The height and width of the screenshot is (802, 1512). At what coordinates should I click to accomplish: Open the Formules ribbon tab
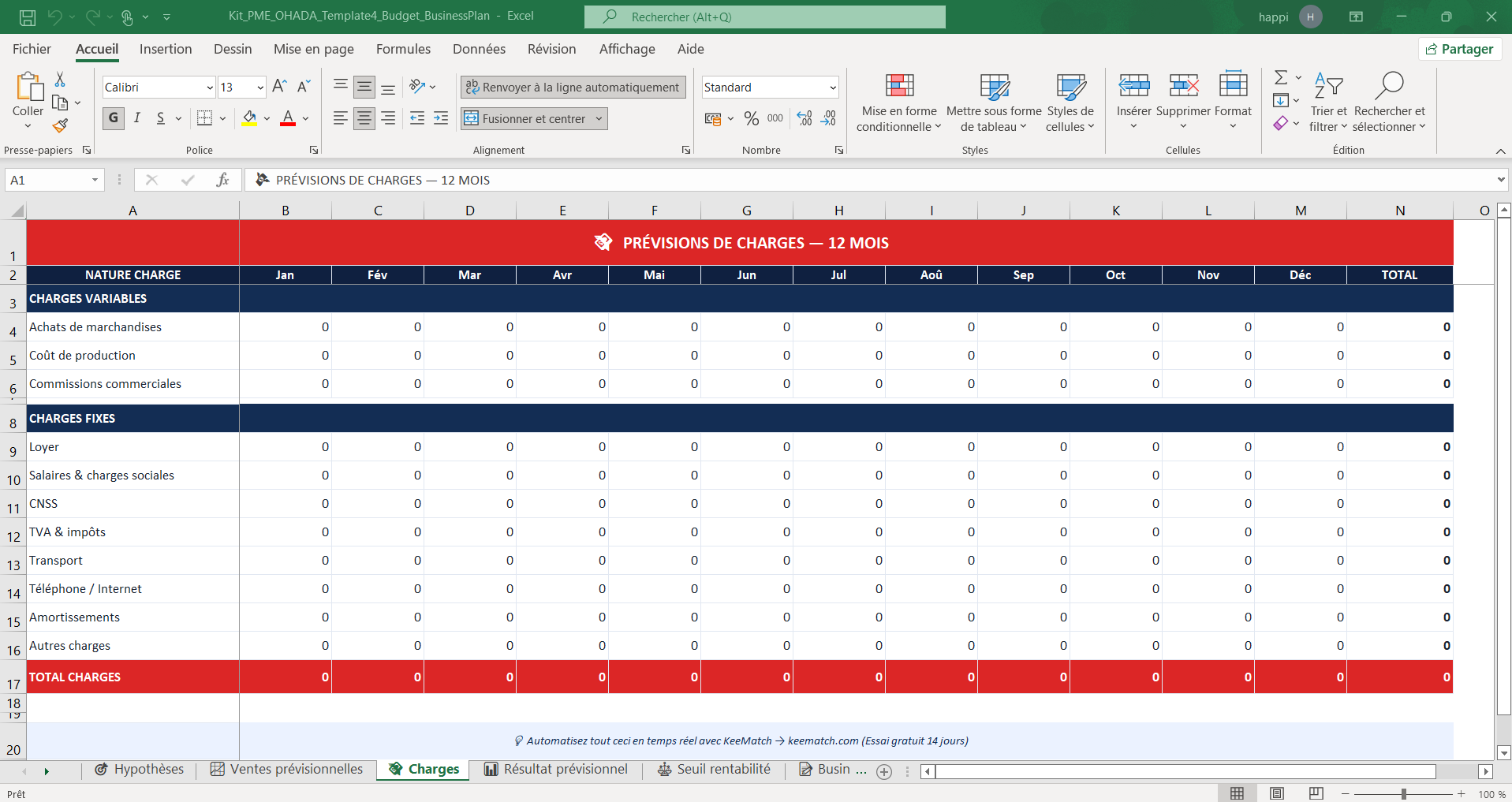(x=403, y=49)
